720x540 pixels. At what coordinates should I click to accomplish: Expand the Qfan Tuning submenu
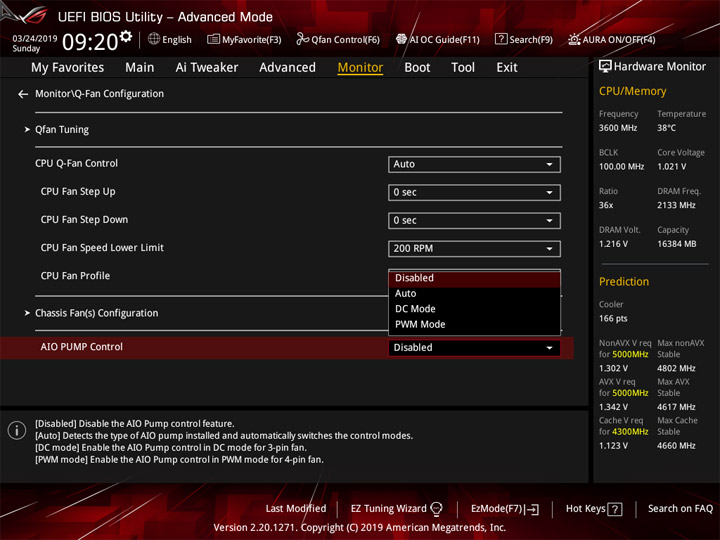point(62,130)
